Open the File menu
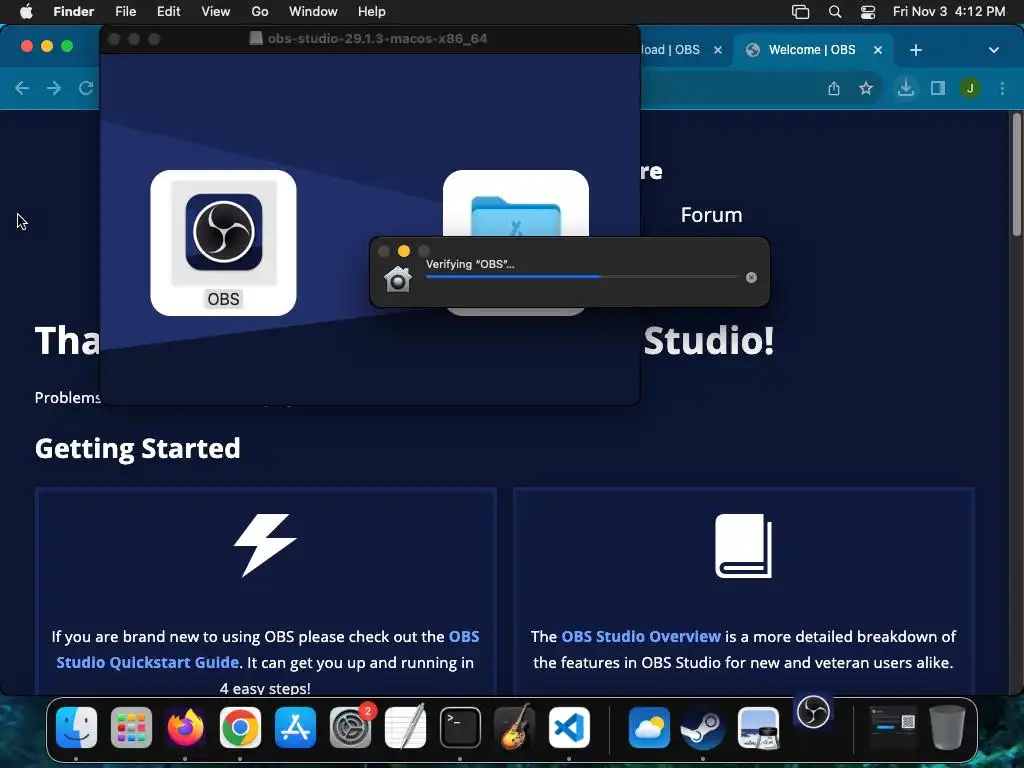1024x768 pixels. point(125,12)
